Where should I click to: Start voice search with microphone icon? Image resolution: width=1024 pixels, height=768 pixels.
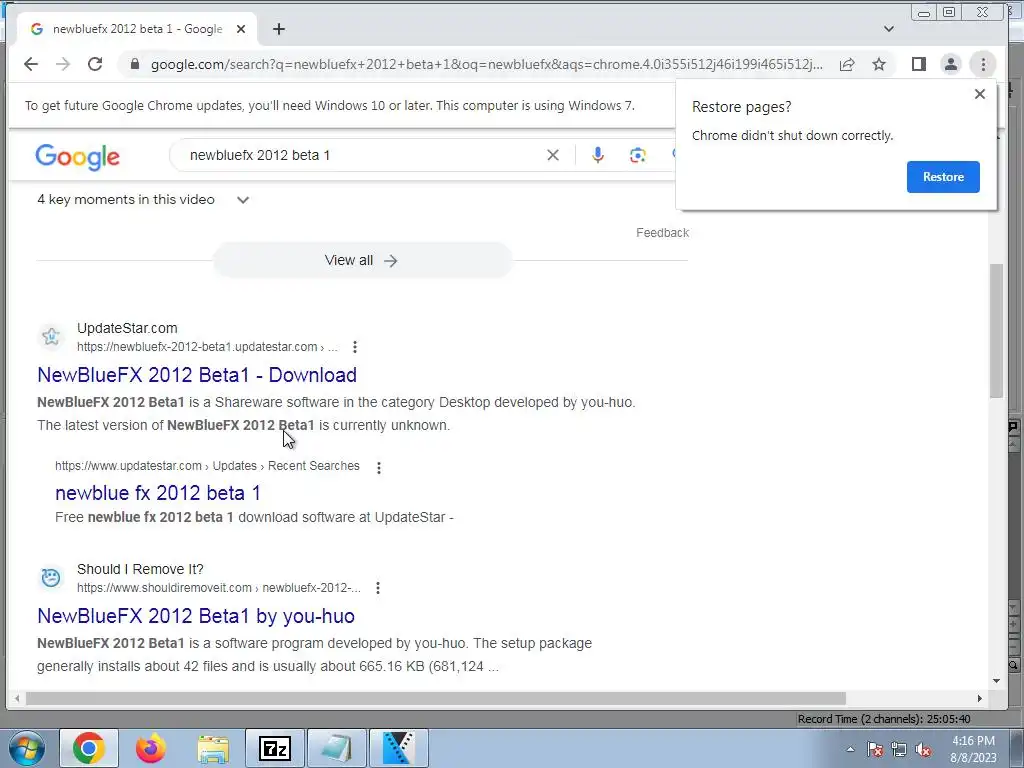tap(598, 155)
